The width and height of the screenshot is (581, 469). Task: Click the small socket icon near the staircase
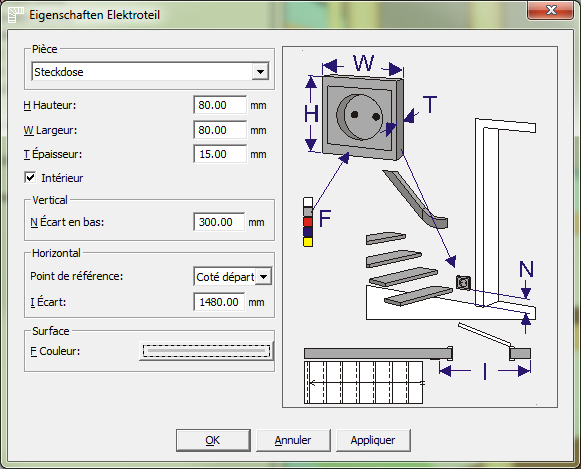pos(463,283)
